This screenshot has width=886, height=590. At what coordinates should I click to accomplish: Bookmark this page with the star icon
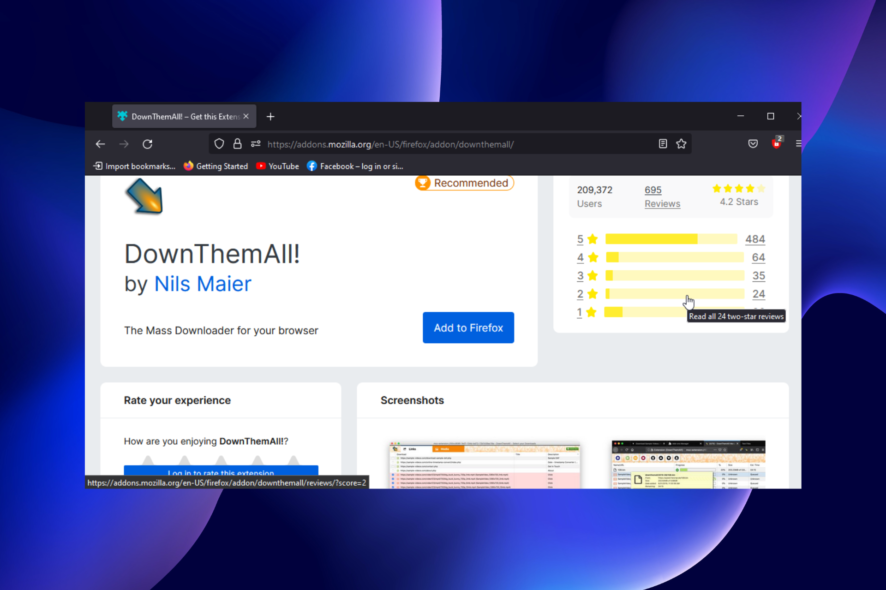681,144
